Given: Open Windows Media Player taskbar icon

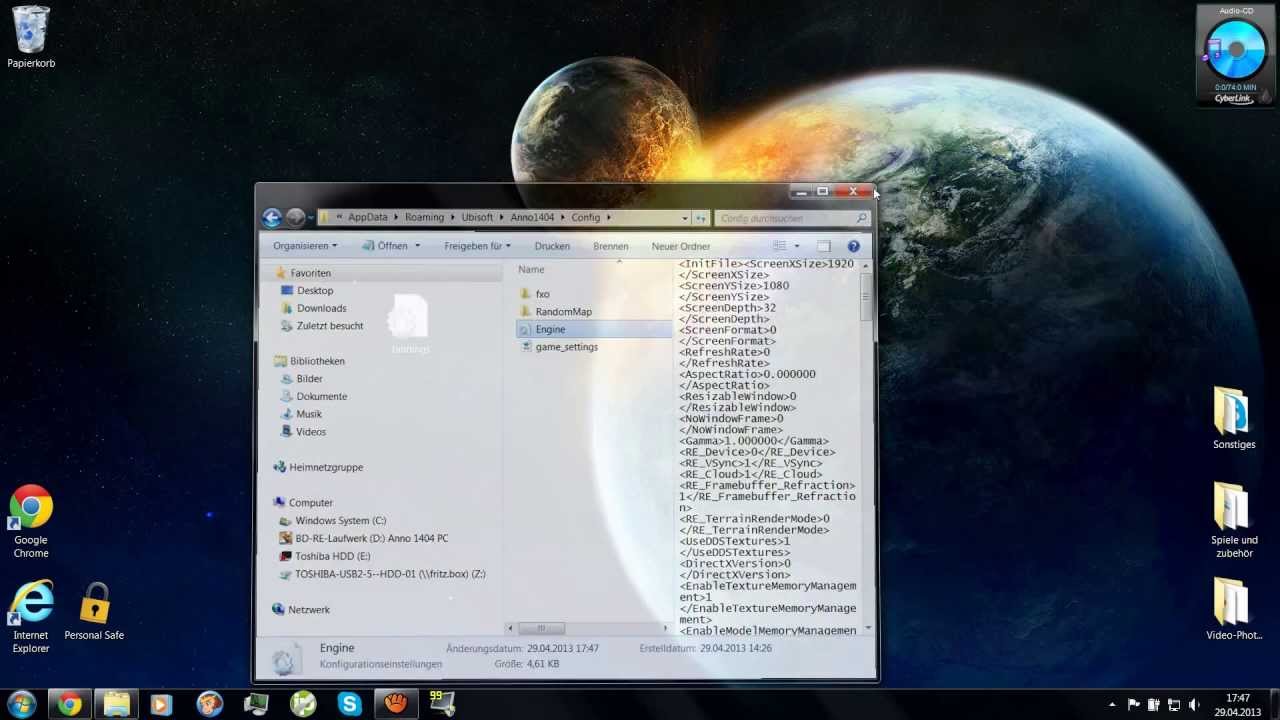Looking at the screenshot, I should (x=161, y=704).
